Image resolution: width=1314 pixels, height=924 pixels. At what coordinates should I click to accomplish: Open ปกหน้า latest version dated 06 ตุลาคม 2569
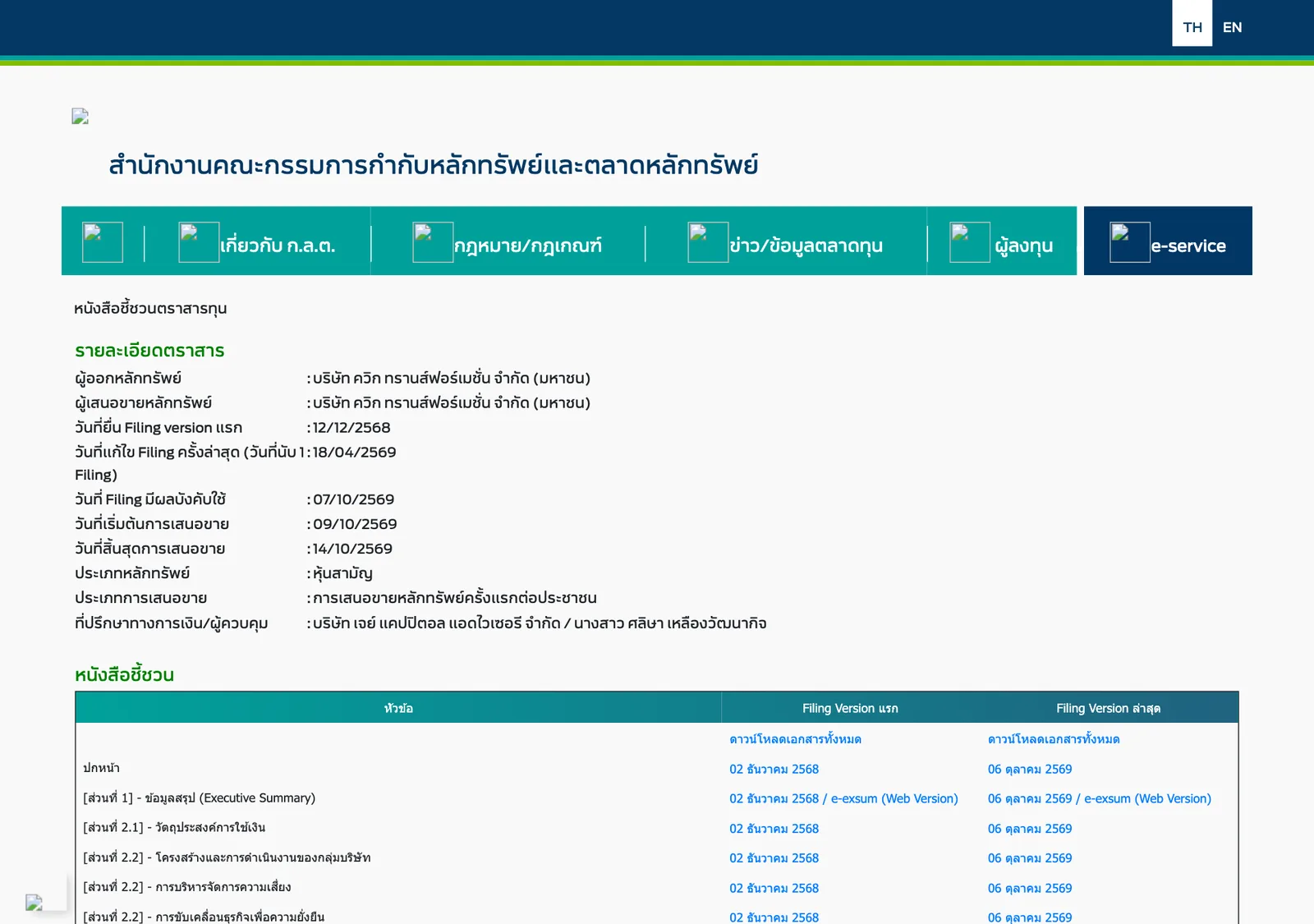click(1030, 770)
